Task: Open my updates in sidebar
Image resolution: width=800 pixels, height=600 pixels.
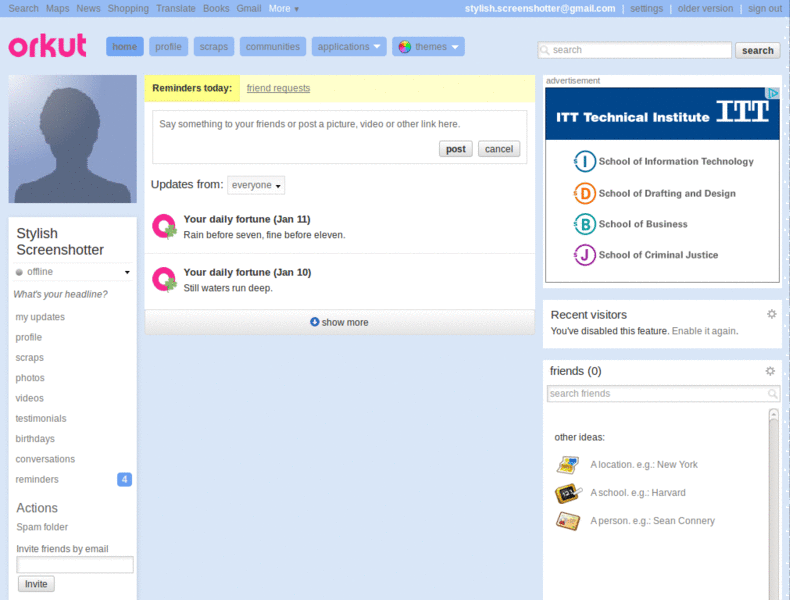Action: pyautogui.click(x=40, y=317)
